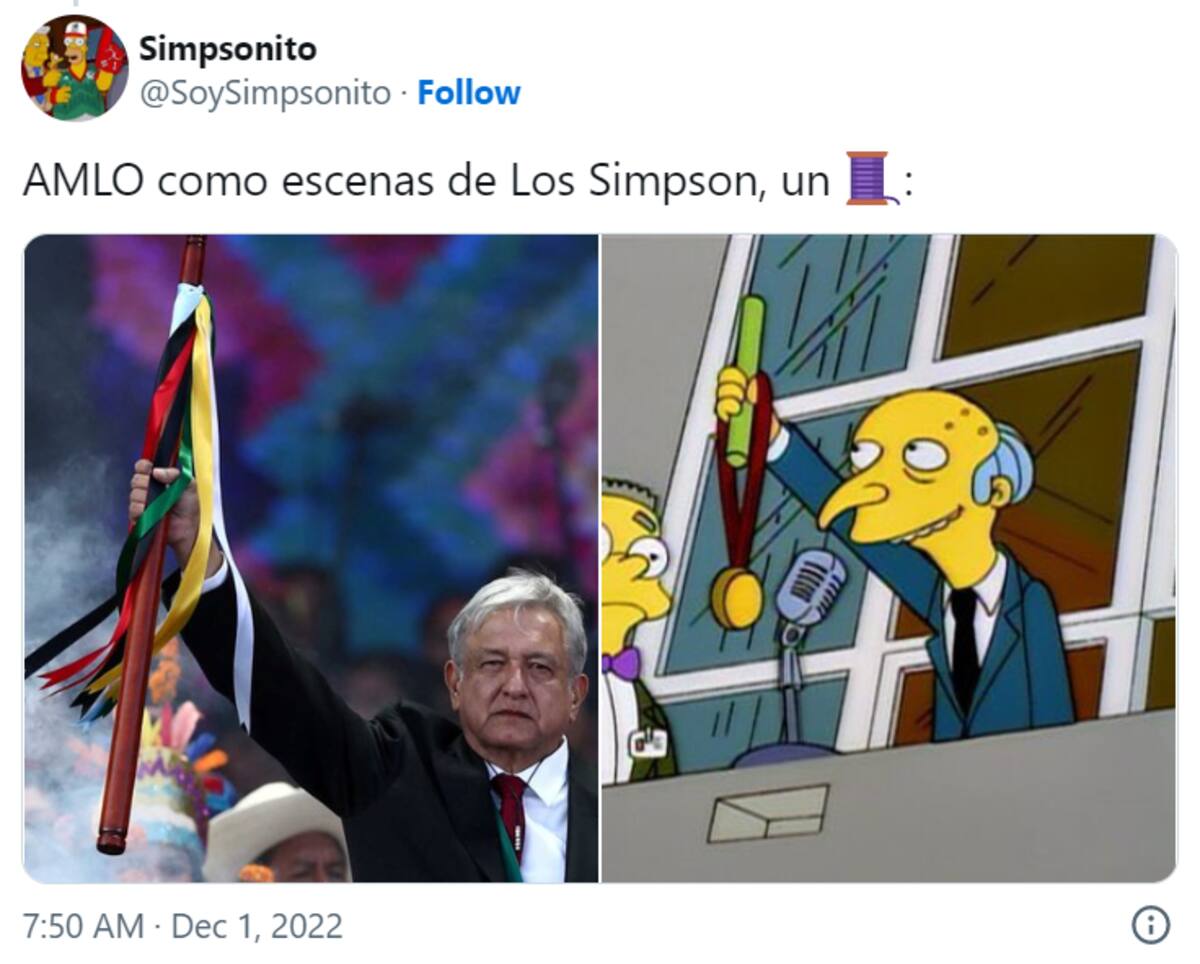Click Mr. Burns' face in cartoon
This screenshot has width=1200, height=964.
coord(915,480)
